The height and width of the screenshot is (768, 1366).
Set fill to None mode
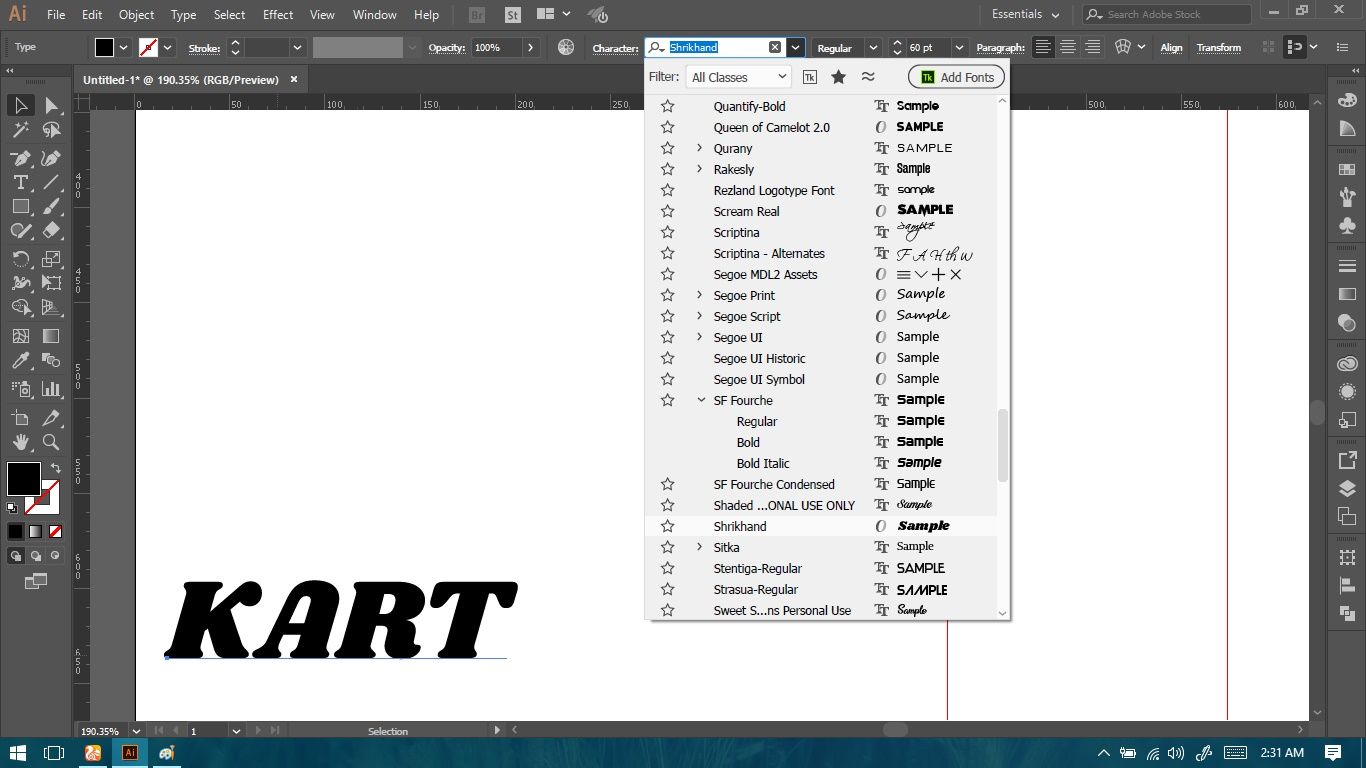pos(56,531)
